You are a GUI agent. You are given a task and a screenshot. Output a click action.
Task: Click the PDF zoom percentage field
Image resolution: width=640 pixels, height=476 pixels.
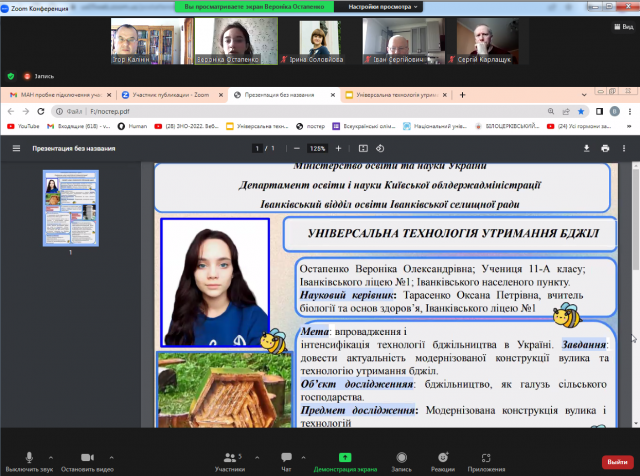(318, 148)
